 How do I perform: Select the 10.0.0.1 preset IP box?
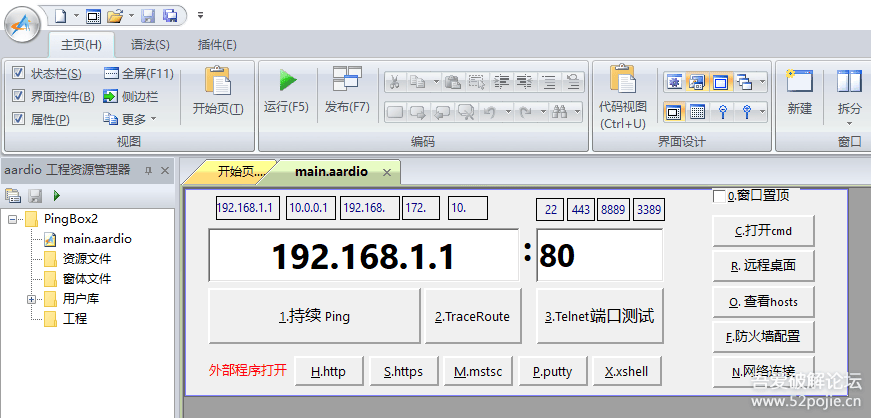[x=311, y=208]
